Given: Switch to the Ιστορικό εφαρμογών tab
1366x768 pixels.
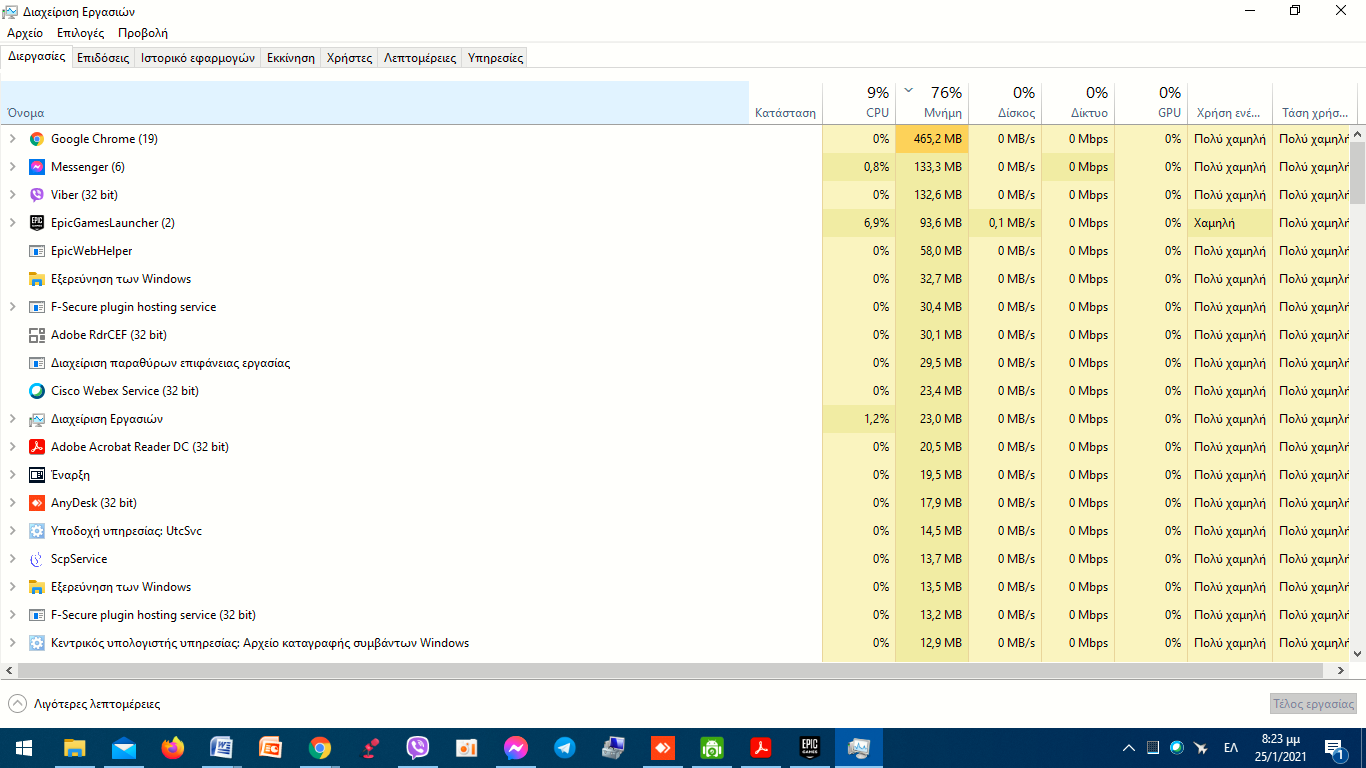Looking at the screenshot, I should click(198, 58).
